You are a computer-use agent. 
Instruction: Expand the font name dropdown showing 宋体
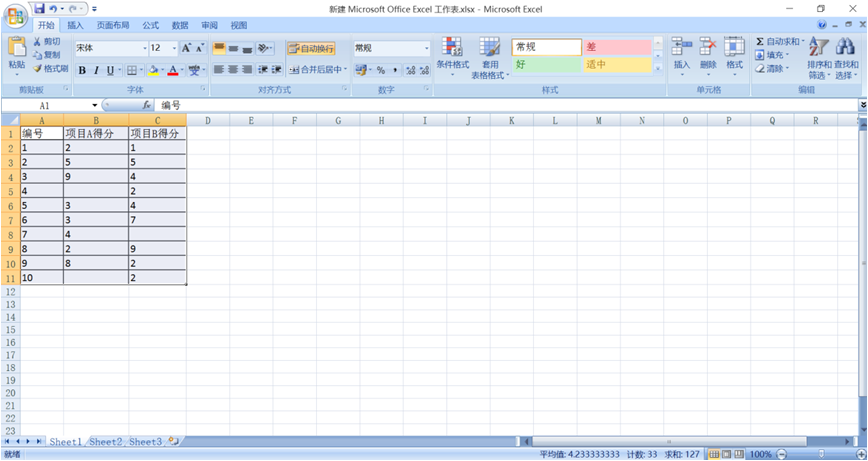pyautogui.click(x=144, y=48)
